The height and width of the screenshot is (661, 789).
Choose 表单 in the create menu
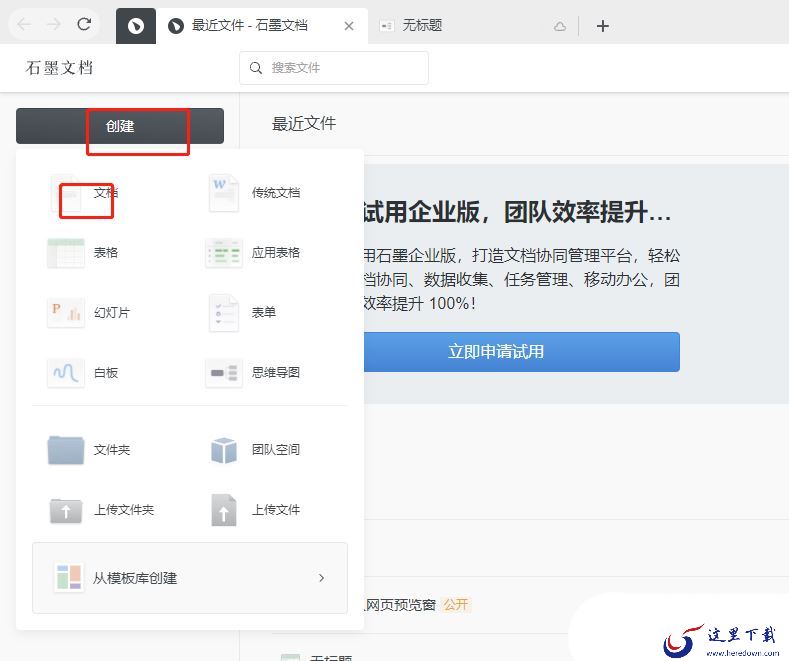[264, 312]
